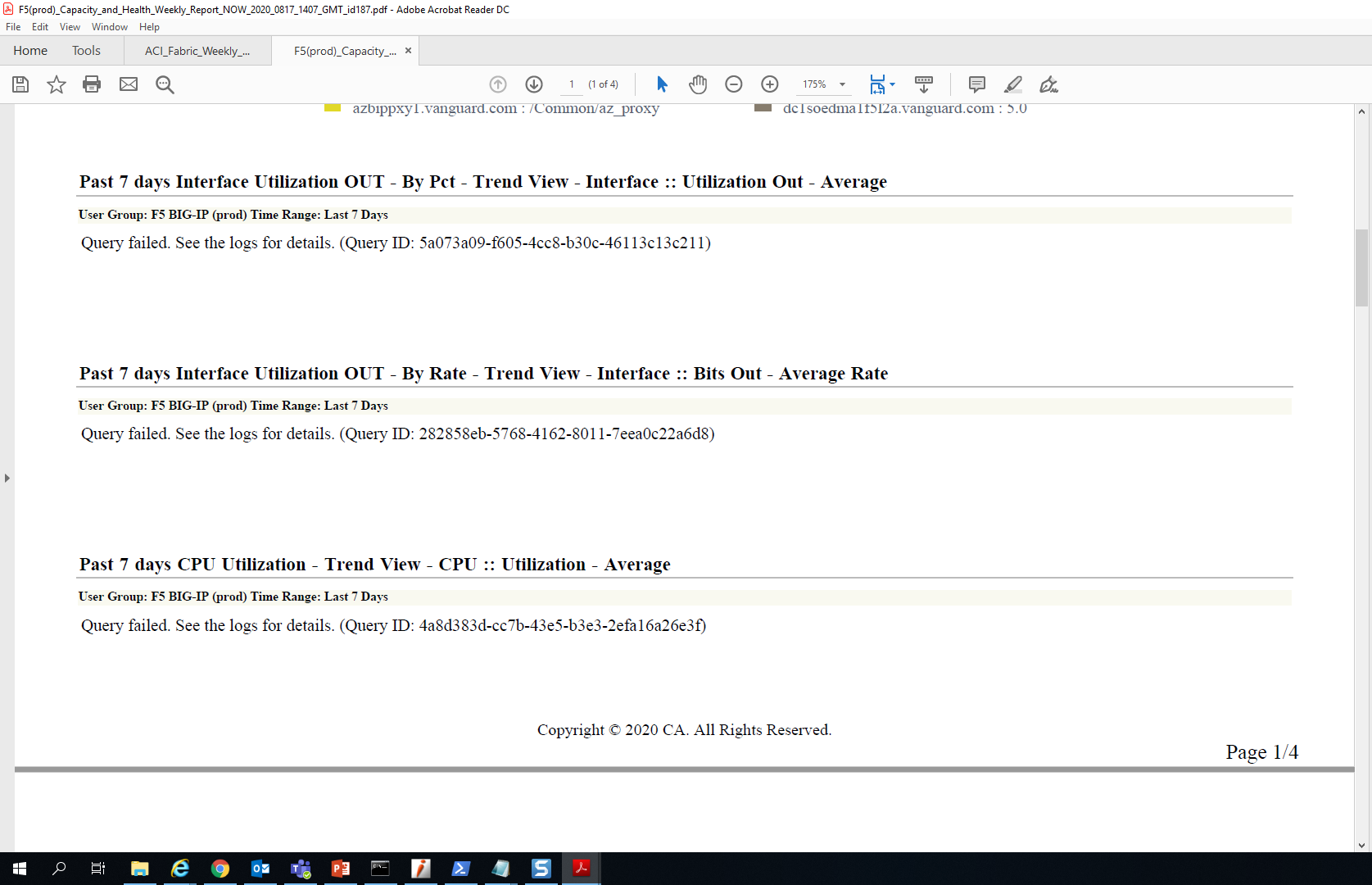This screenshot has height=885, width=1372.
Task: Email the current PDF document
Action: [128, 84]
